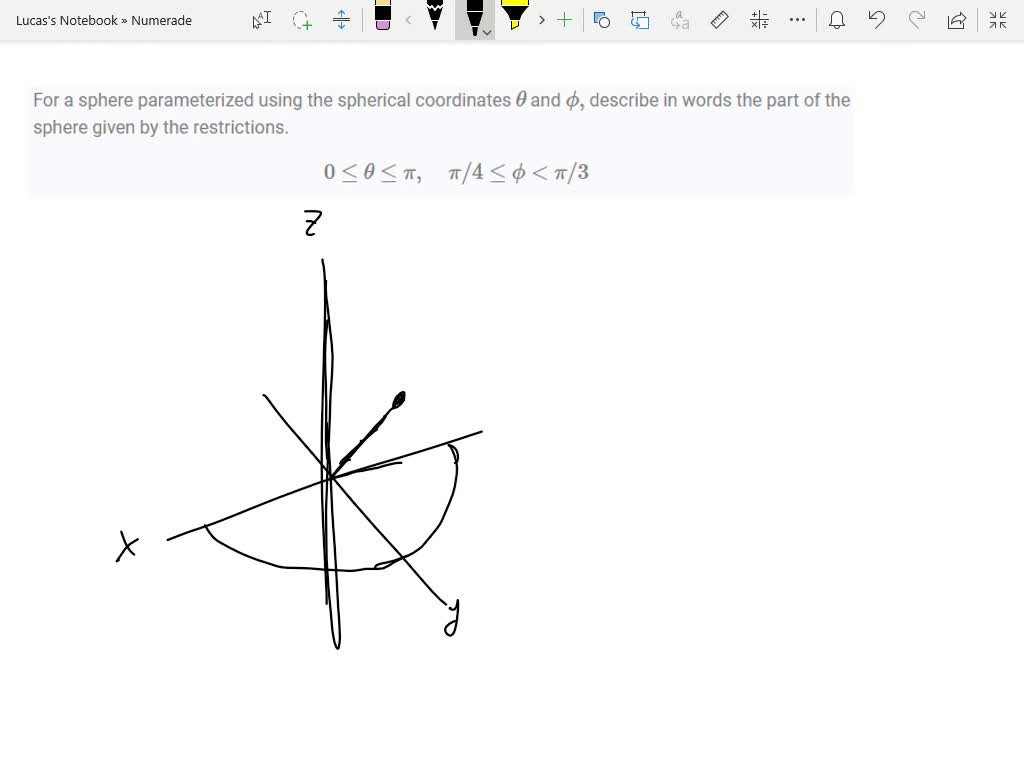Open the More Options ellipsis menu
Image resolution: width=1024 pixels, height=768 pixels.
(797, 20)
